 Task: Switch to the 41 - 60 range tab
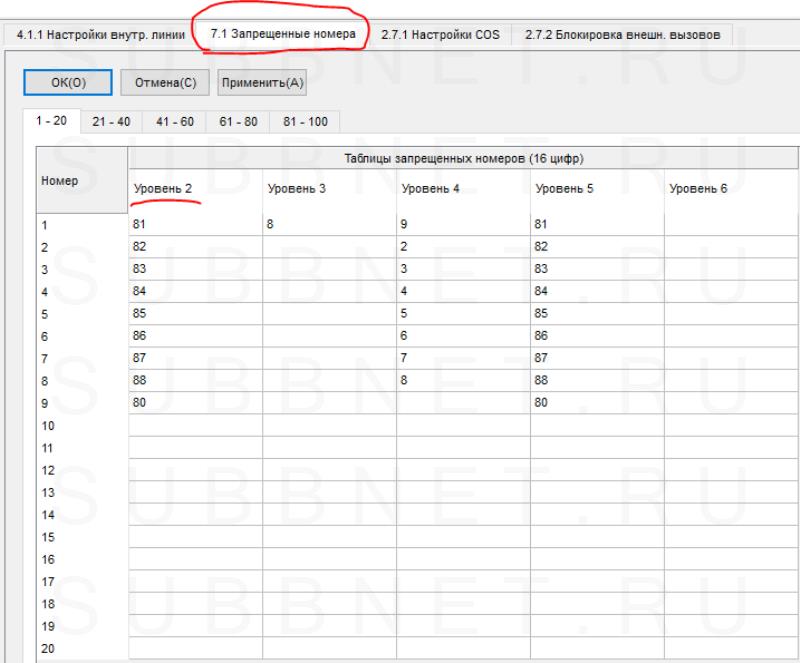click(175, 122)
